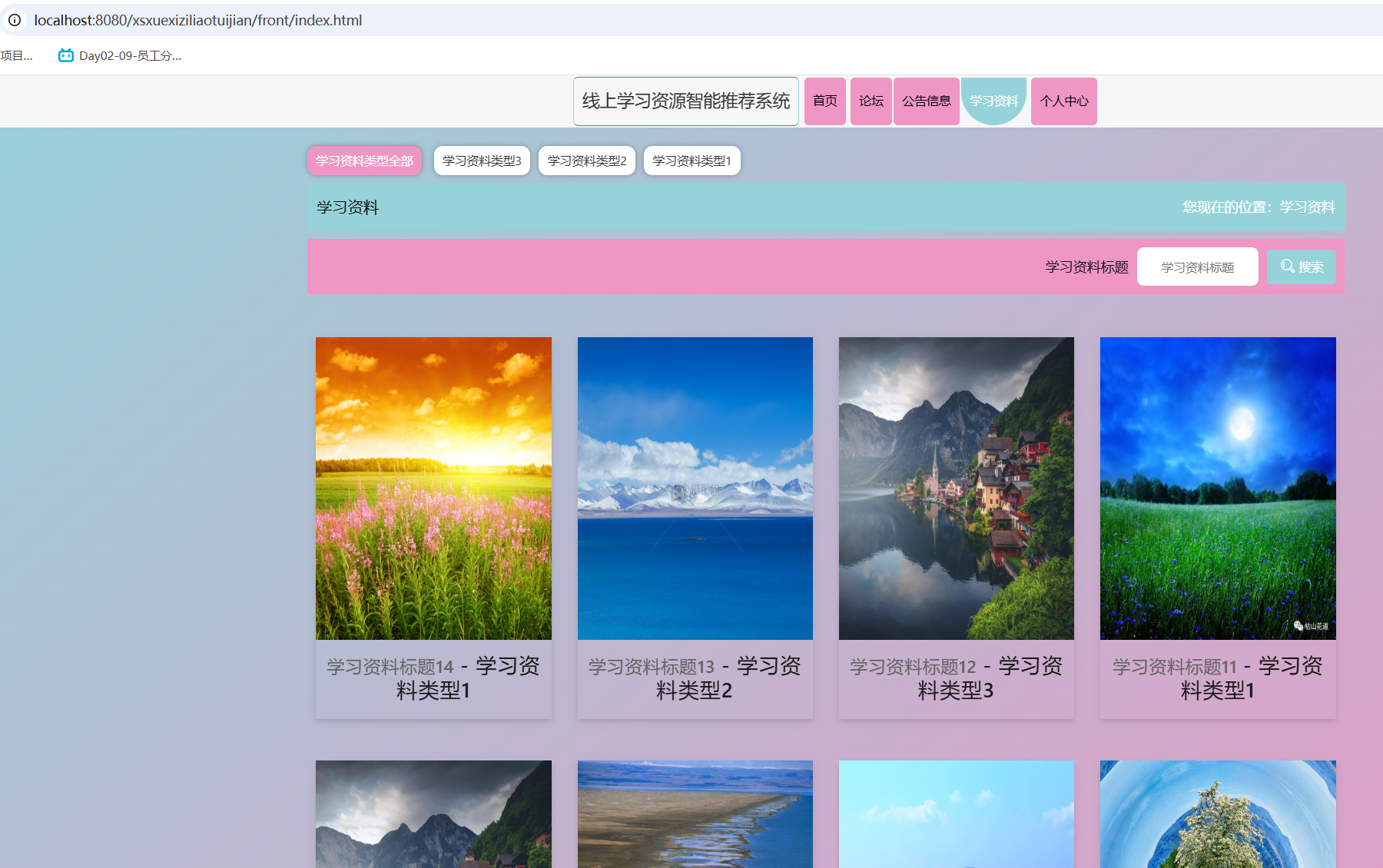
Task: Open 学习资料标题12 card title
Action: [x=957, y=678]
